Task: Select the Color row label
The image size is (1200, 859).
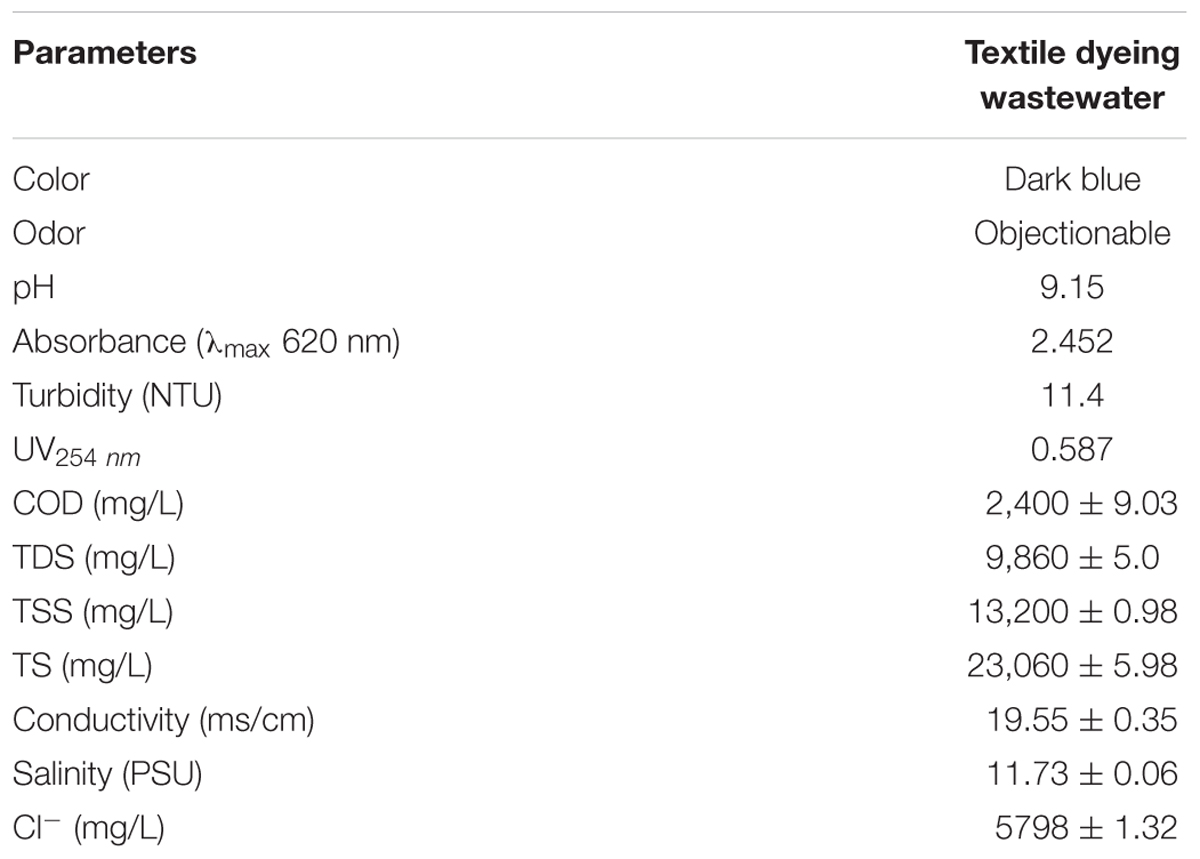Action: tap(51, 180)
